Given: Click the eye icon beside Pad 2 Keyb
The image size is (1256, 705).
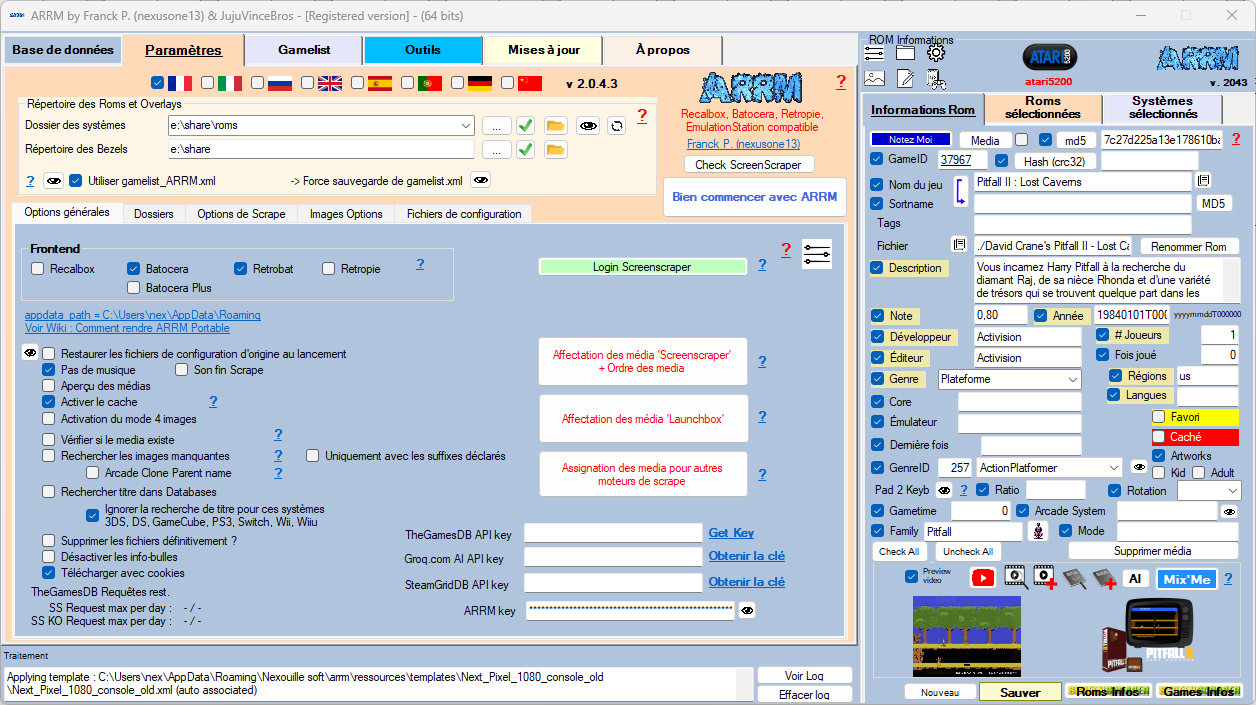Looking at the screenshot, I should coord(943,490).
